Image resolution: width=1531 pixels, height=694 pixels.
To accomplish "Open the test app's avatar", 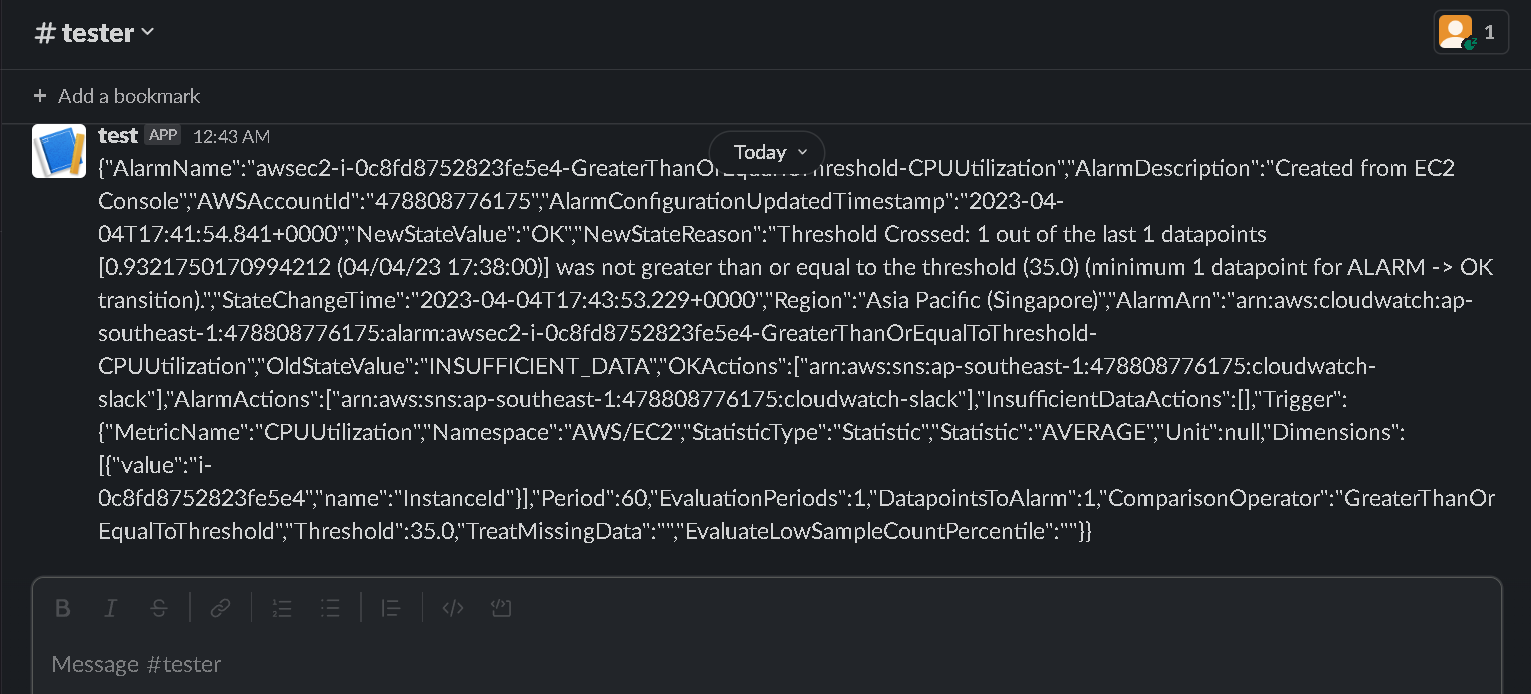I will click(59, 151).
